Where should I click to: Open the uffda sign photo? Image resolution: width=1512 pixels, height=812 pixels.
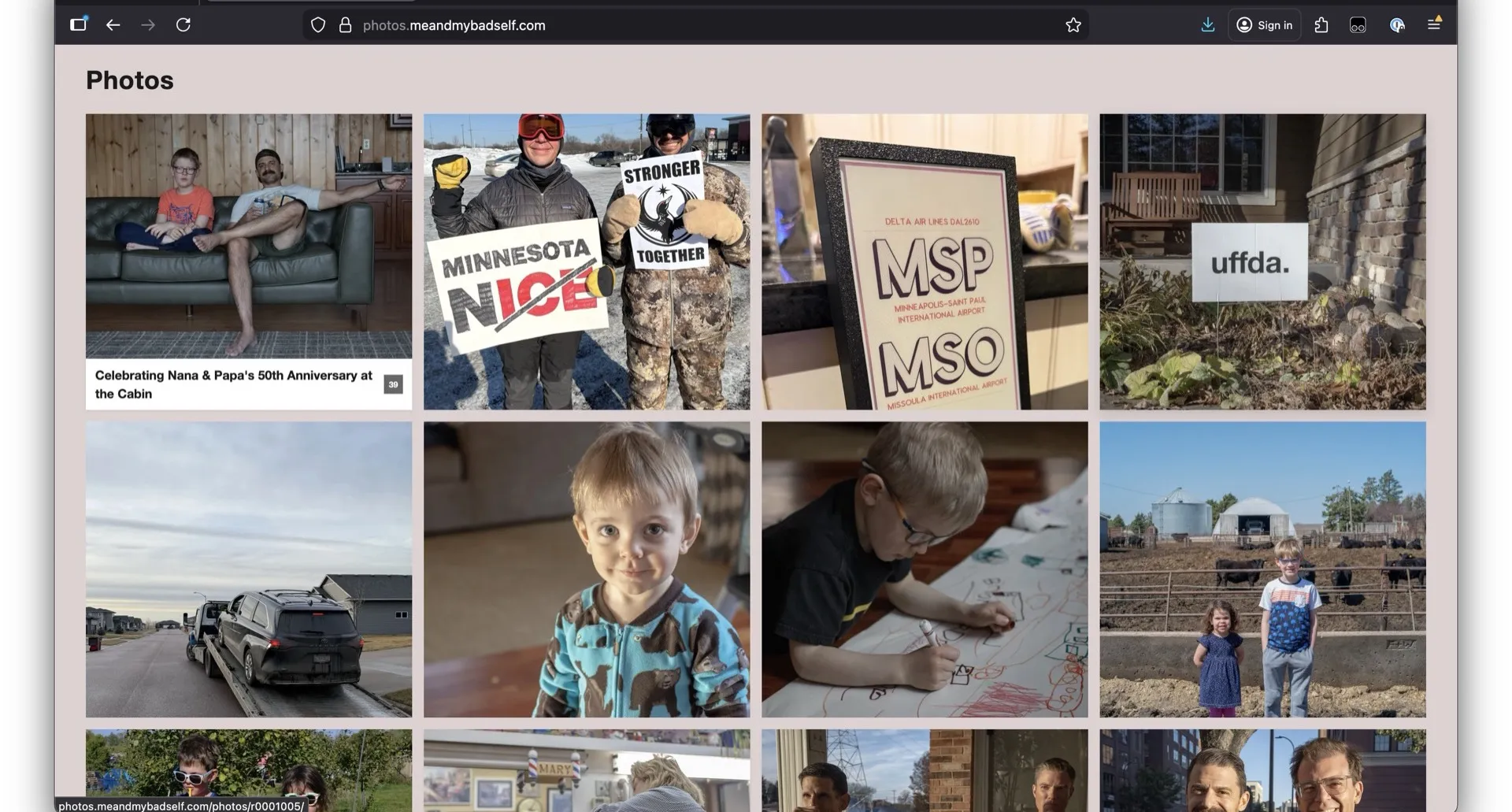click(1262, 261)
